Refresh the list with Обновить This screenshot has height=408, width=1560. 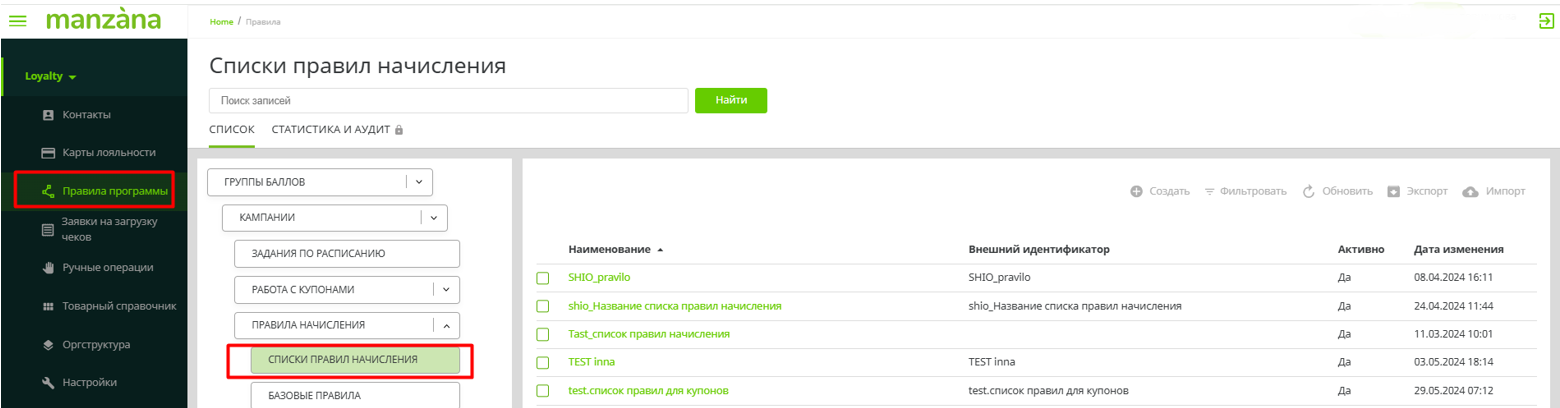click(x=1308, y=191)
